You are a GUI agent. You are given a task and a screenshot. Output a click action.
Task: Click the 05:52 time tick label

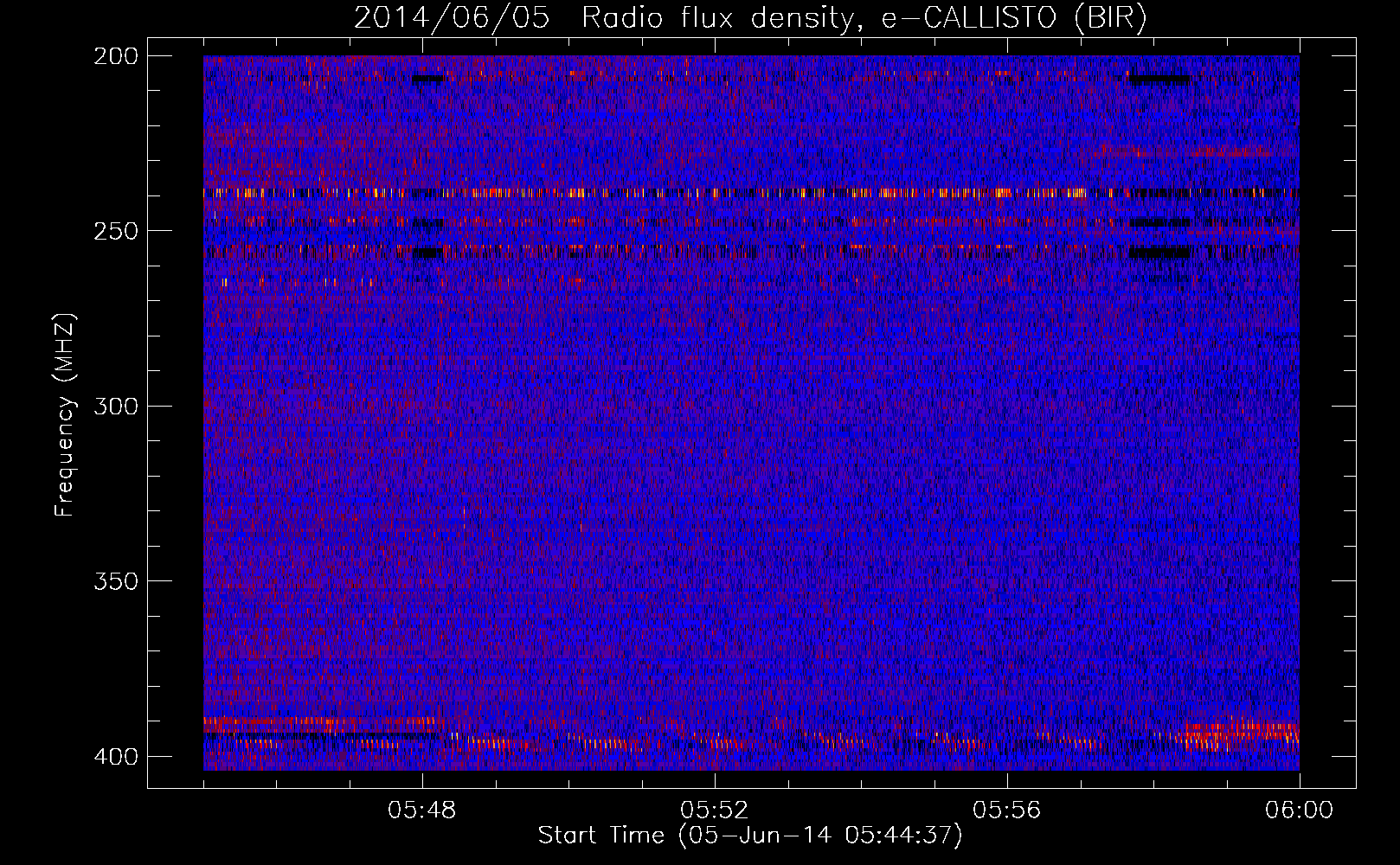tap(715, 811)
